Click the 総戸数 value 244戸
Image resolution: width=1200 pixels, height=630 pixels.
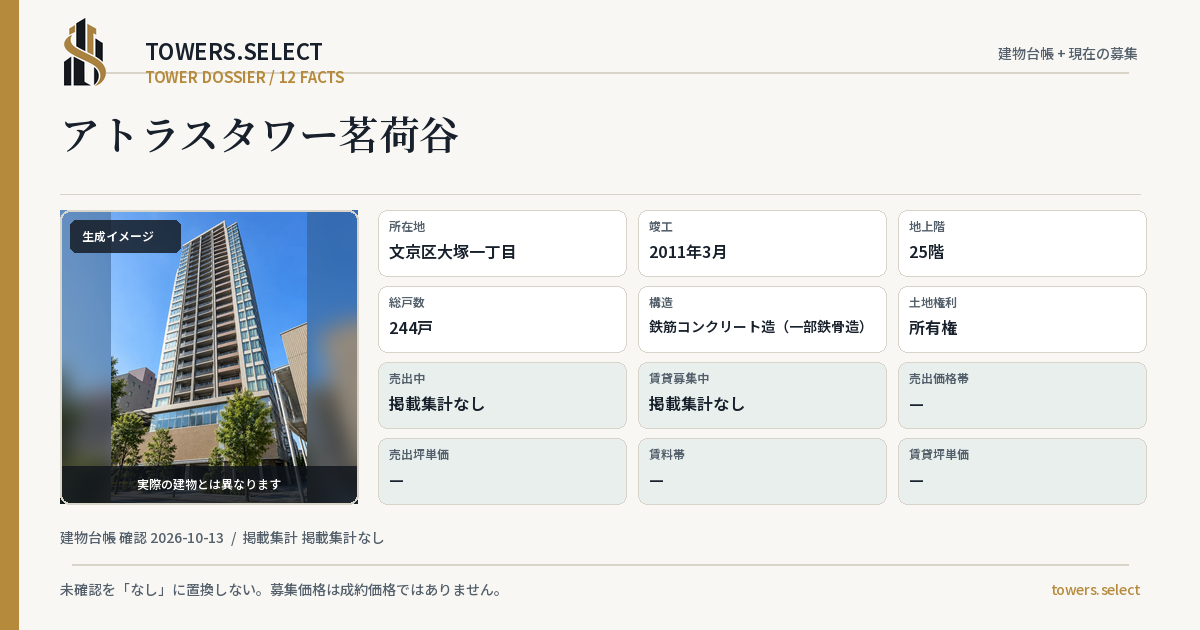pos(410,328)
